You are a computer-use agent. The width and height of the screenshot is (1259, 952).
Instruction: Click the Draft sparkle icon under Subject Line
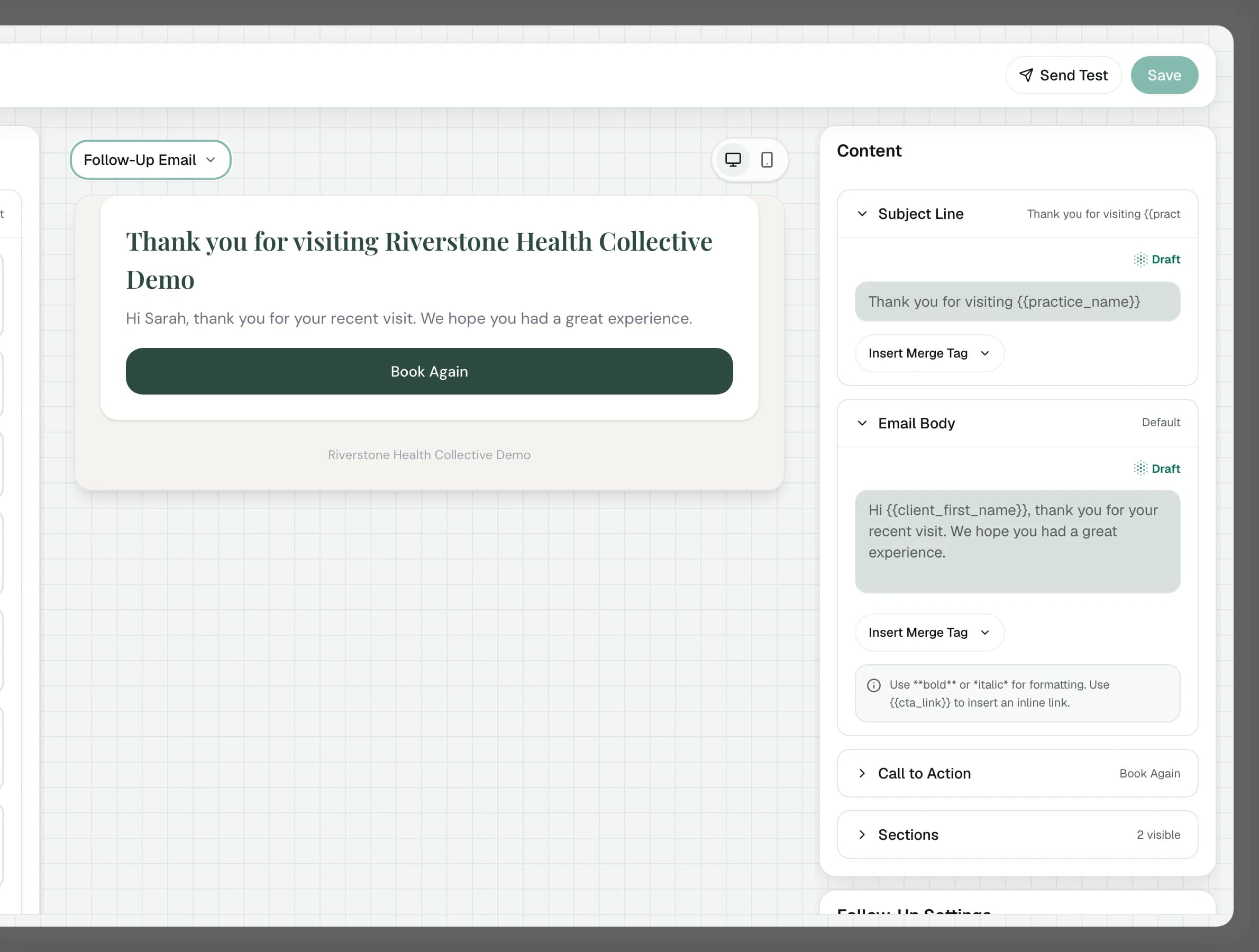pyautogui.click(x=1140, y=260)
